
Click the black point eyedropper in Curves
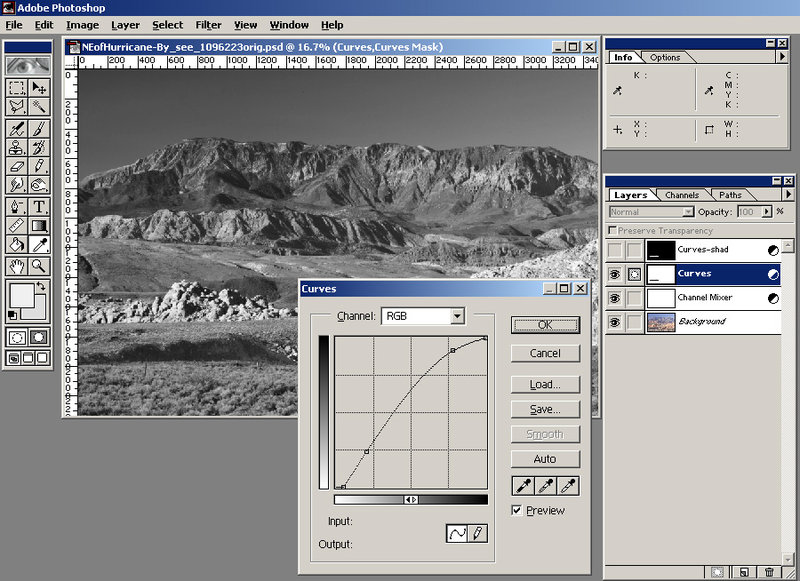pos(523,486)
